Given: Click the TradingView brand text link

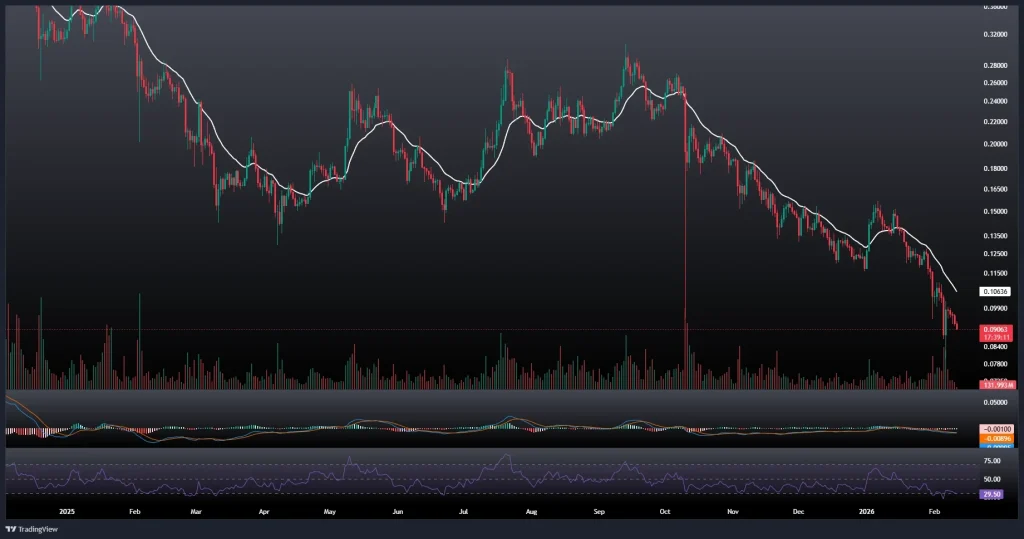Looking at the screenshot, I should [x=38, y=529].
